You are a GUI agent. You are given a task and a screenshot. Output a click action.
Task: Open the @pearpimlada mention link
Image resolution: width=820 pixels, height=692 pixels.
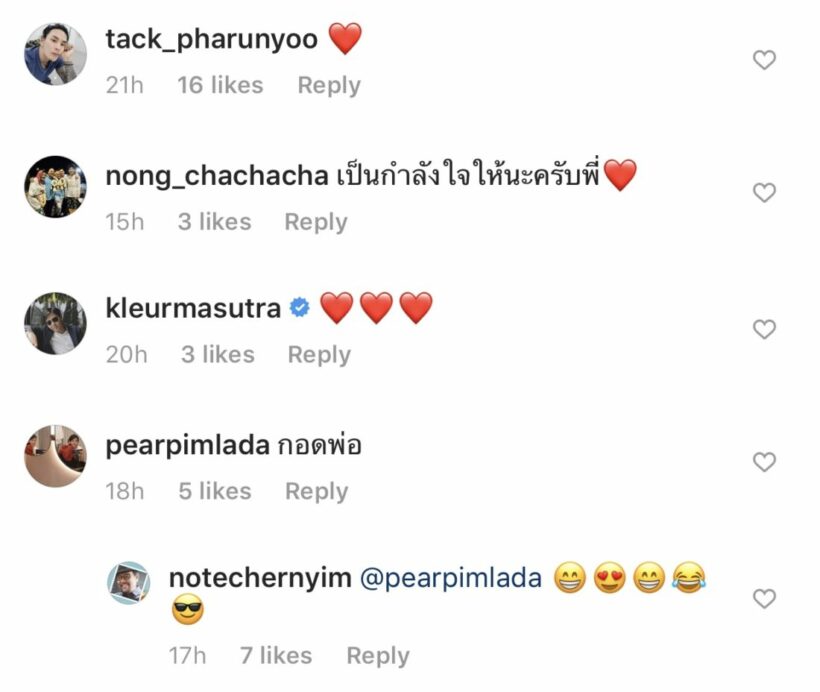(450, 578)
